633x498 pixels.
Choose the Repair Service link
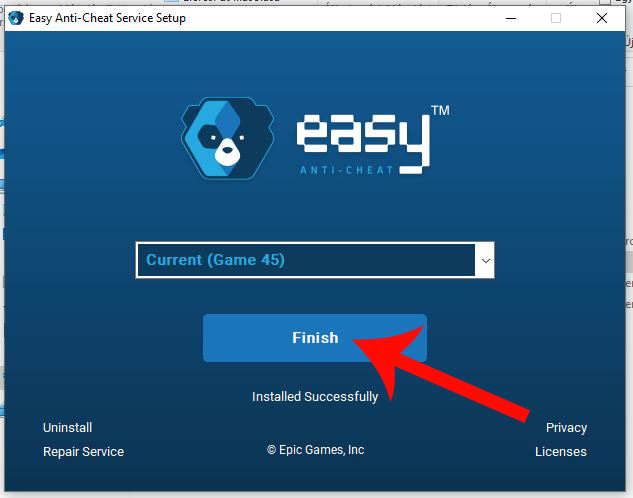(x=83, y=452)
